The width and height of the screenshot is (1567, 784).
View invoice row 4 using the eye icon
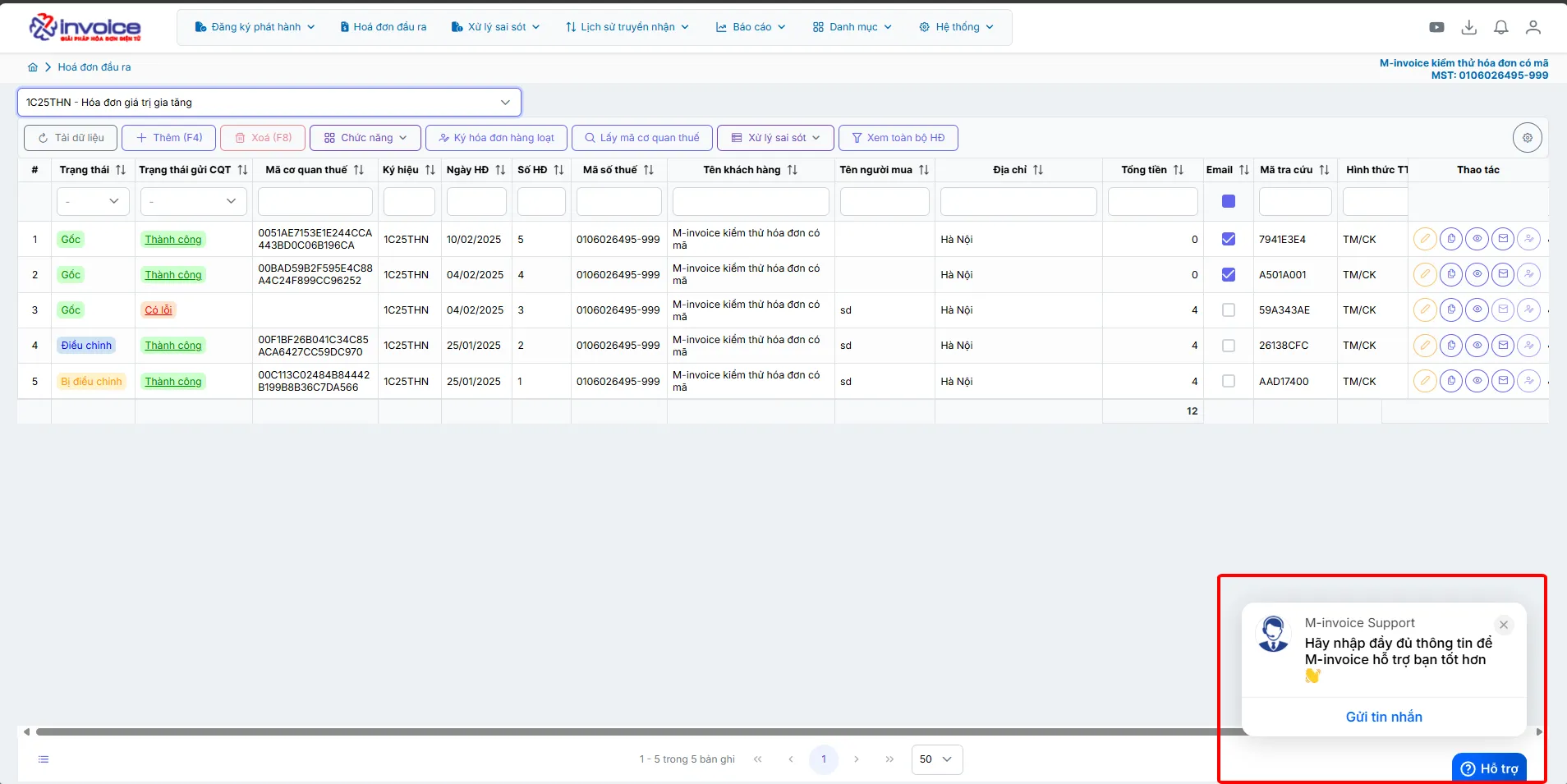point(1477,346)
